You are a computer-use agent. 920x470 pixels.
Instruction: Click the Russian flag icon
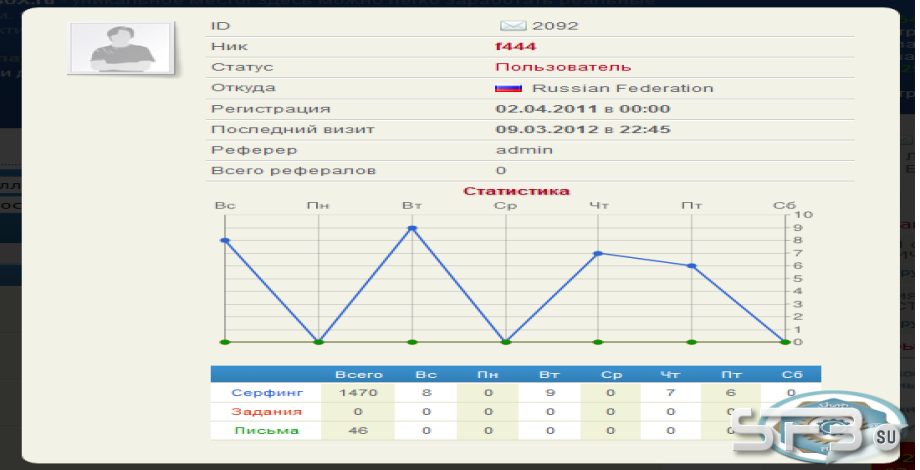coord(508,88)
